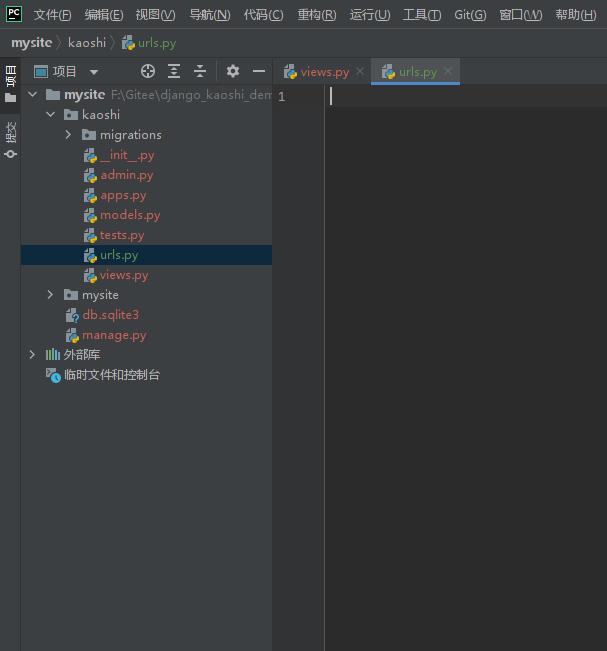Close the views.py tab
Screen dimensions: 607x651
360,71
